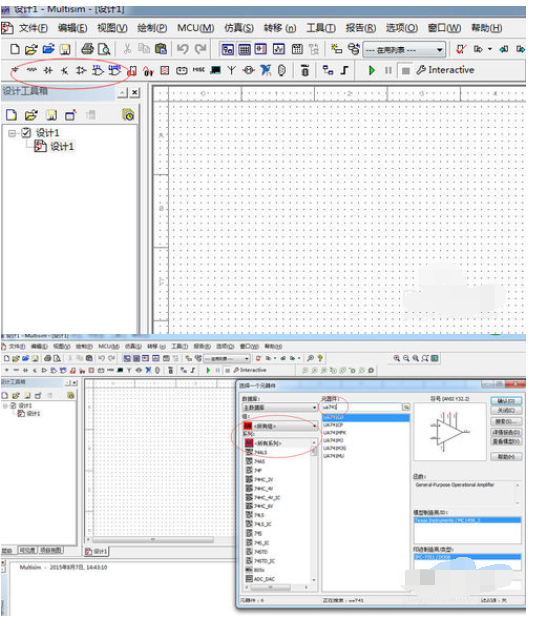
Task: Click 确认 OK button in component dialog
Action: pos(506,401)
